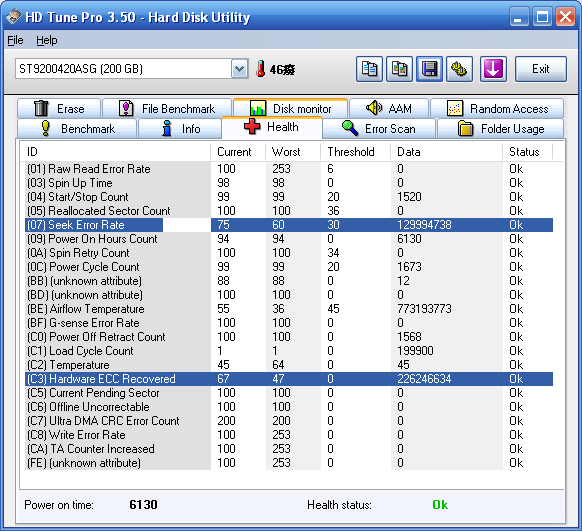Select the Offline Uncorrectable row

click(x=289, y=407)
